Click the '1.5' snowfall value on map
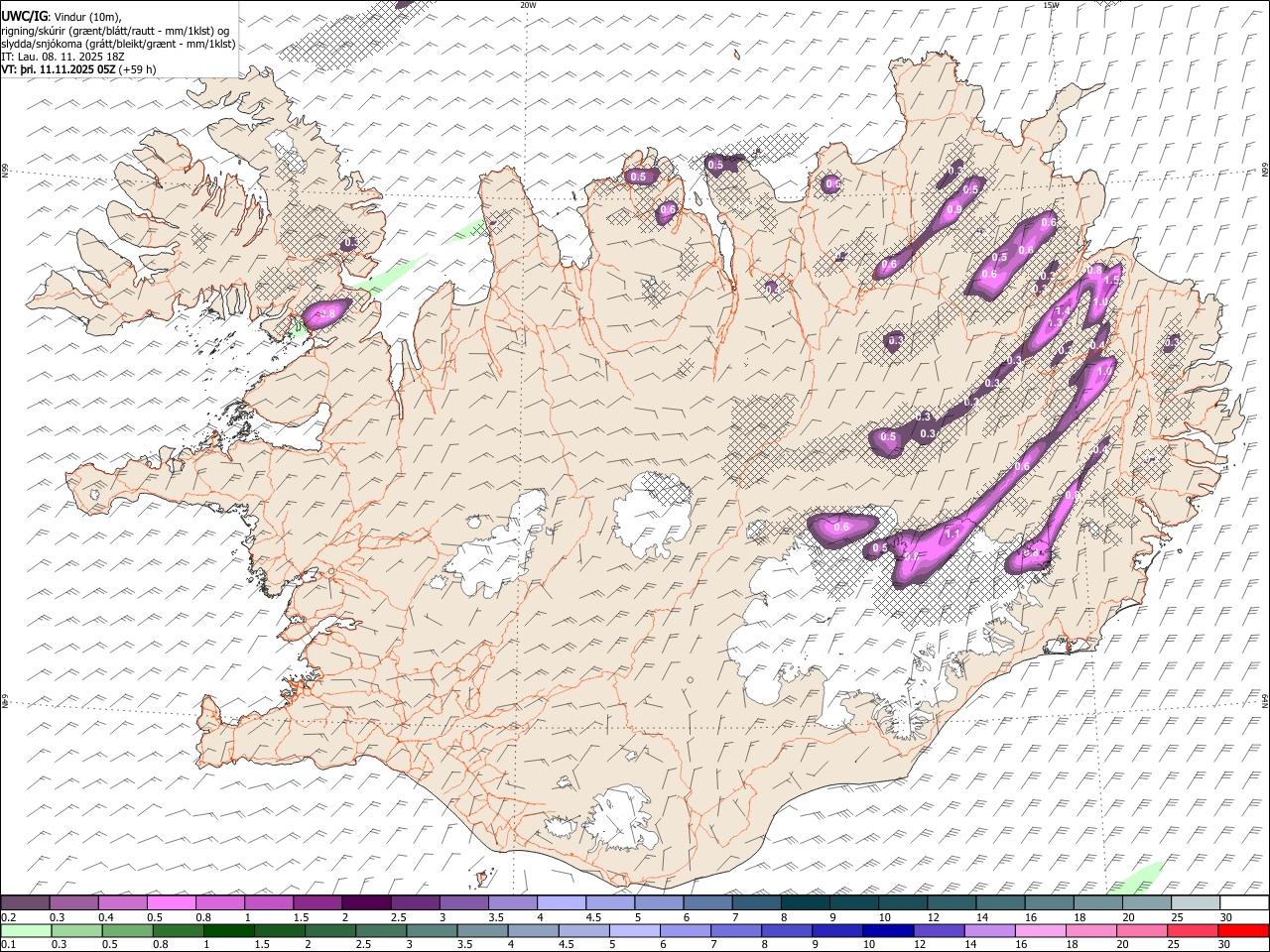The image size is (1270, 952). [x=1112, y=281]
